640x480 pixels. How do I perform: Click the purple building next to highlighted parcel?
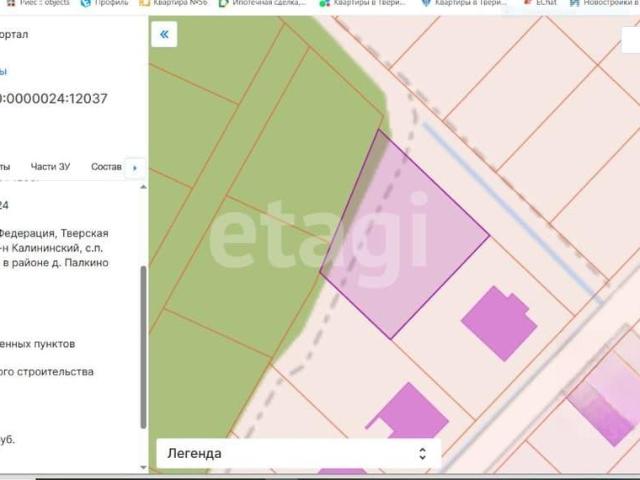pos(499,324)
